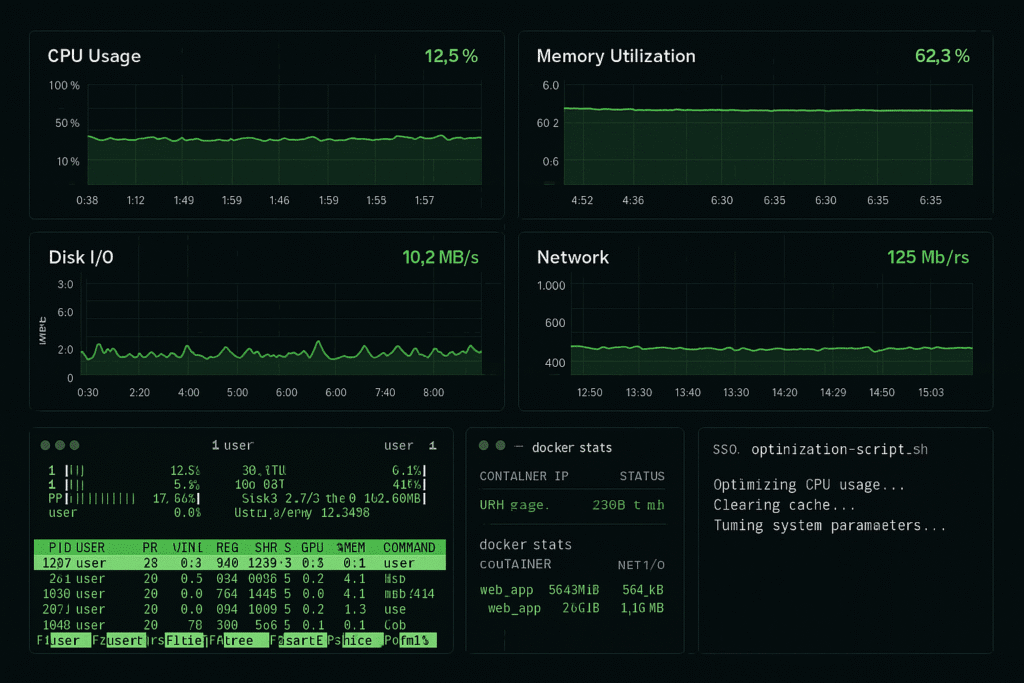Expand the STATUS column in docker stats

coord(642,476)
